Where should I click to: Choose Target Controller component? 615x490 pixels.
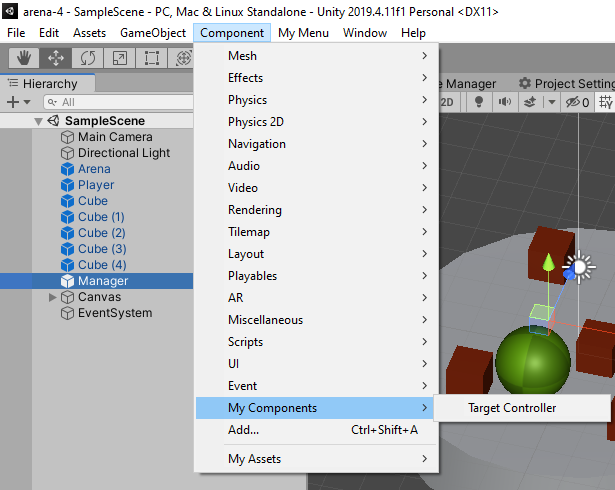522,408
